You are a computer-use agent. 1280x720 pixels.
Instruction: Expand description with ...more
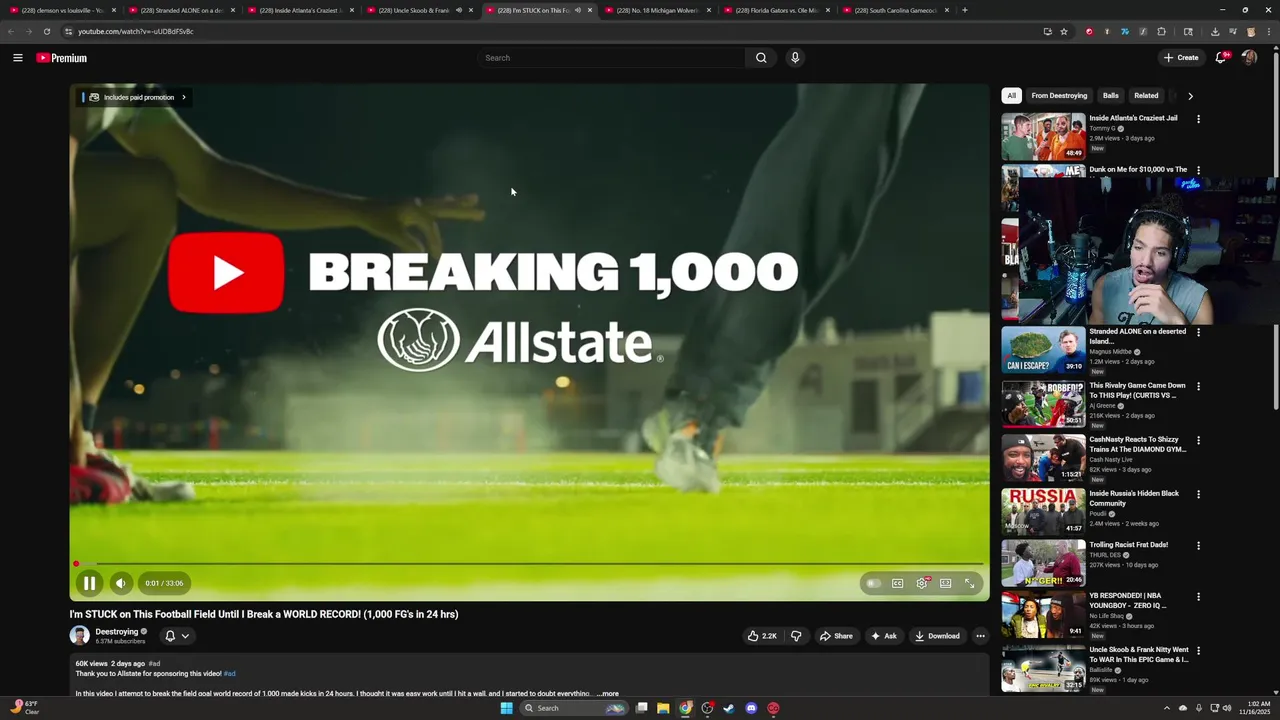tap(607, 693)
